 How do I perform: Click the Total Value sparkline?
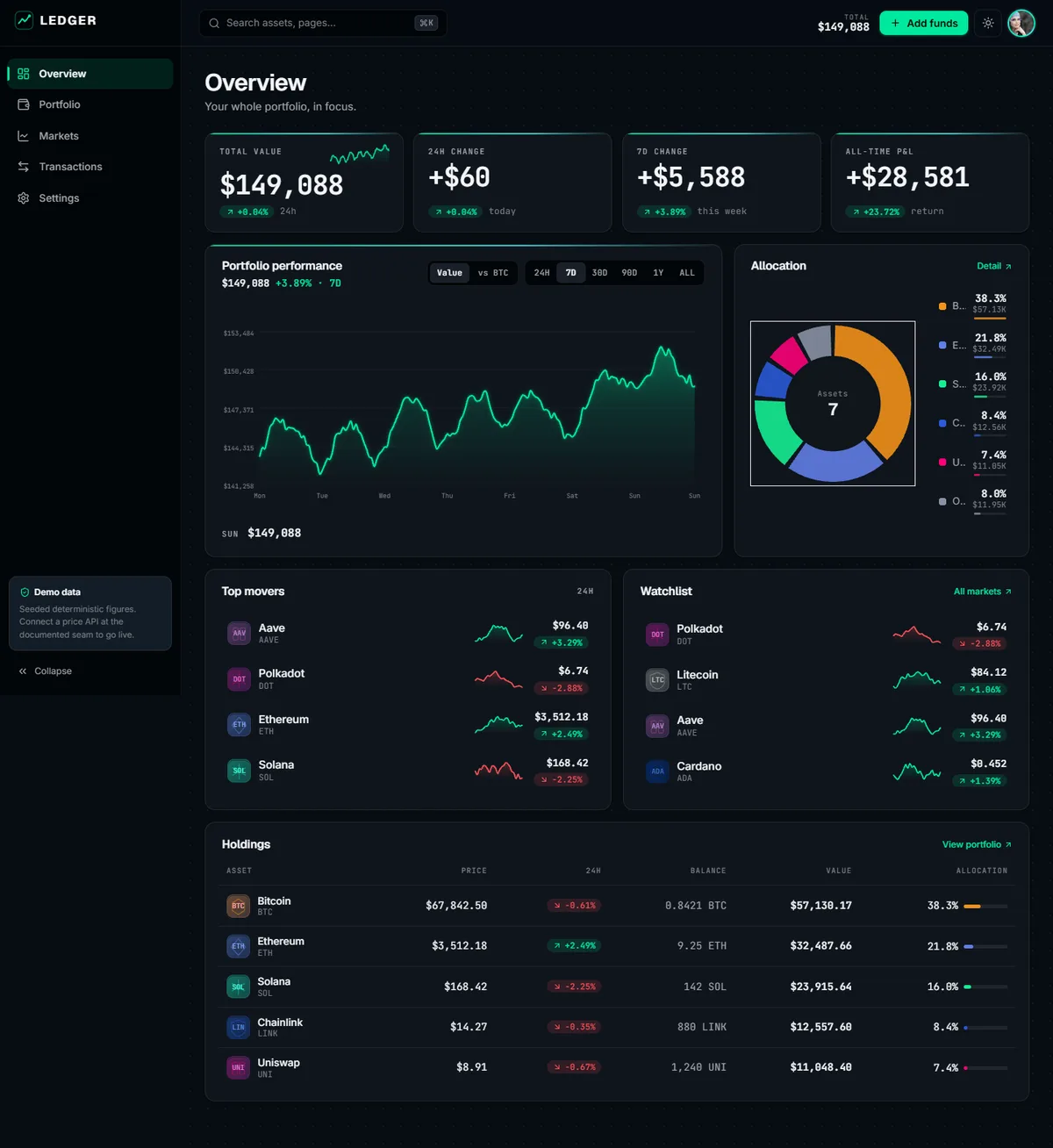(x=360, y=154)
